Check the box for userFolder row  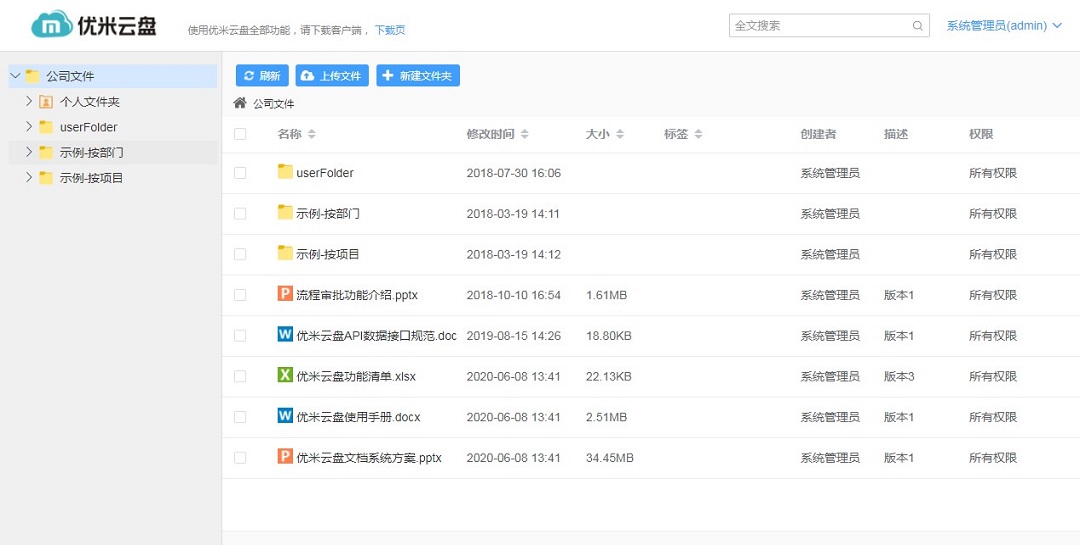(240, 173)
